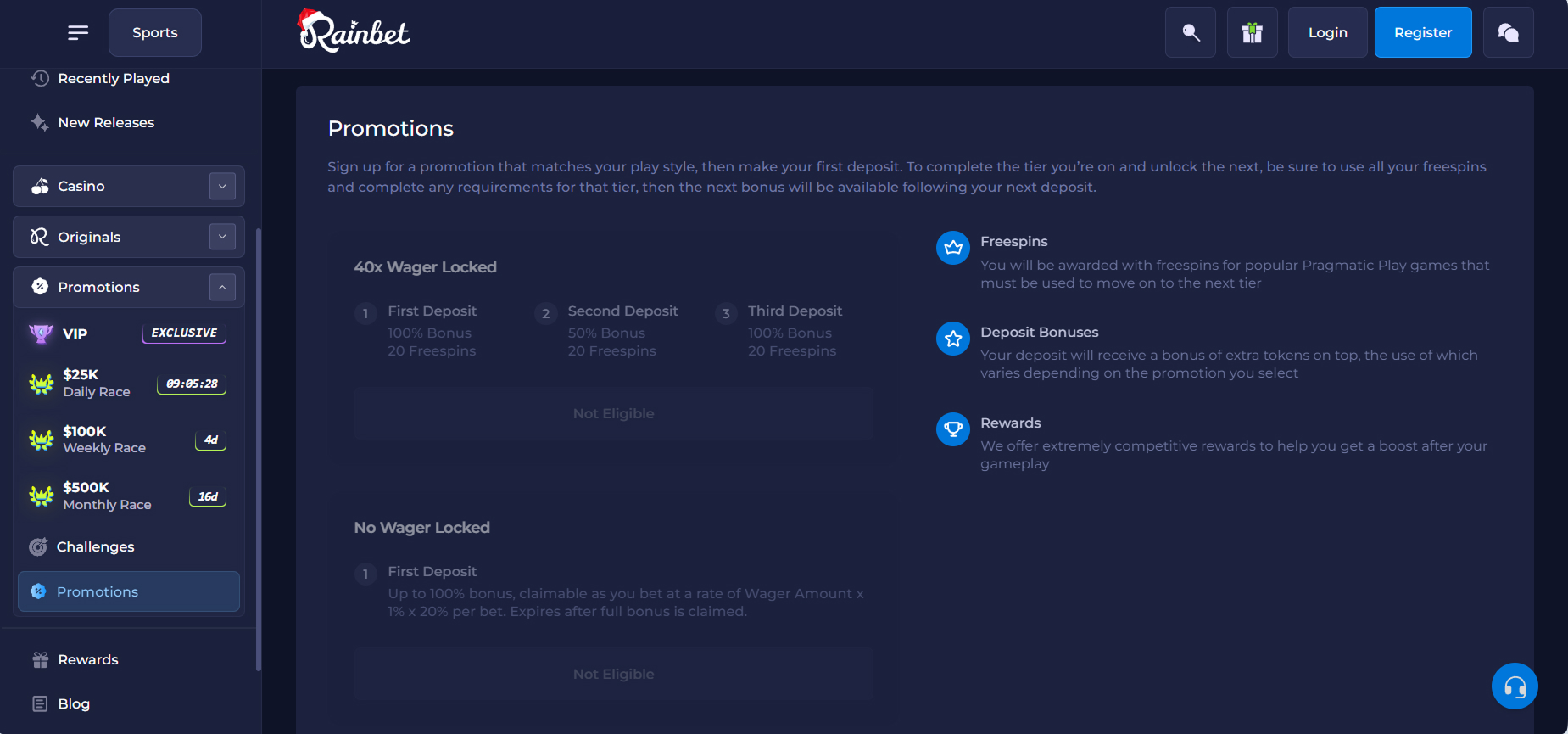Viewport: 1568px width, 734px height.
Task: Click the Deposit Bonuses star icon
Action: coord(953,339)
